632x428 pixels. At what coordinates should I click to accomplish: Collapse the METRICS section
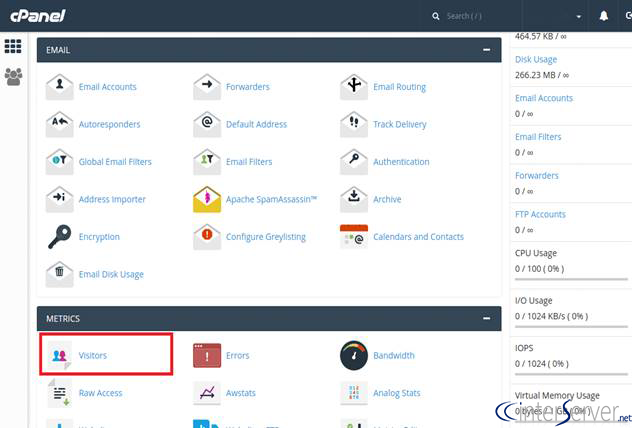(x=486, y=318)
